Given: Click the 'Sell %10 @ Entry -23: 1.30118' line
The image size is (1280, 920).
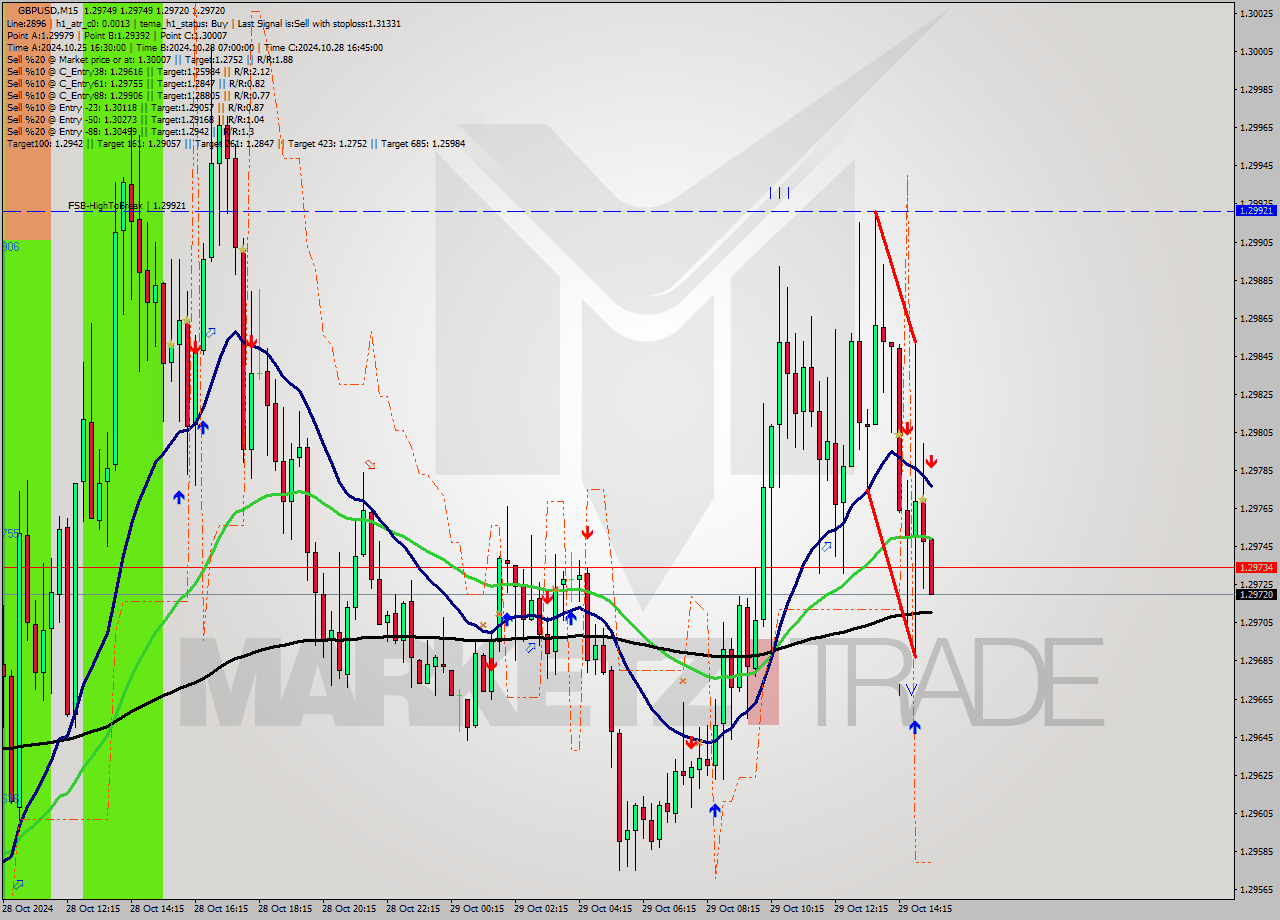Looking at the screenshot, I should pyautogui.click(x=135, y=107).
